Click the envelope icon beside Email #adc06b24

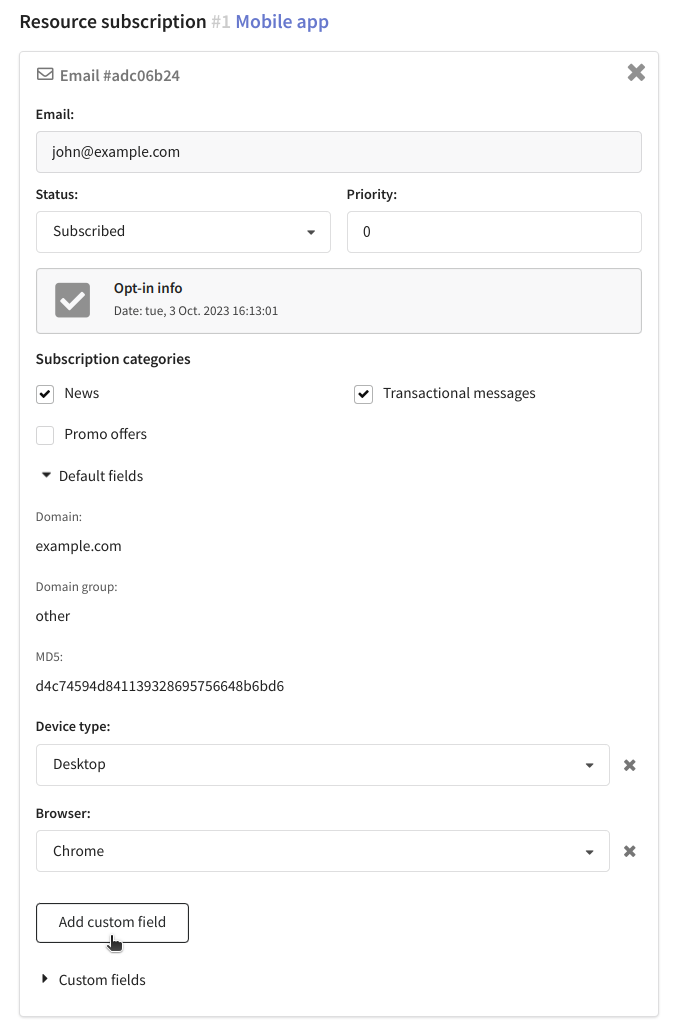(45, 74)
